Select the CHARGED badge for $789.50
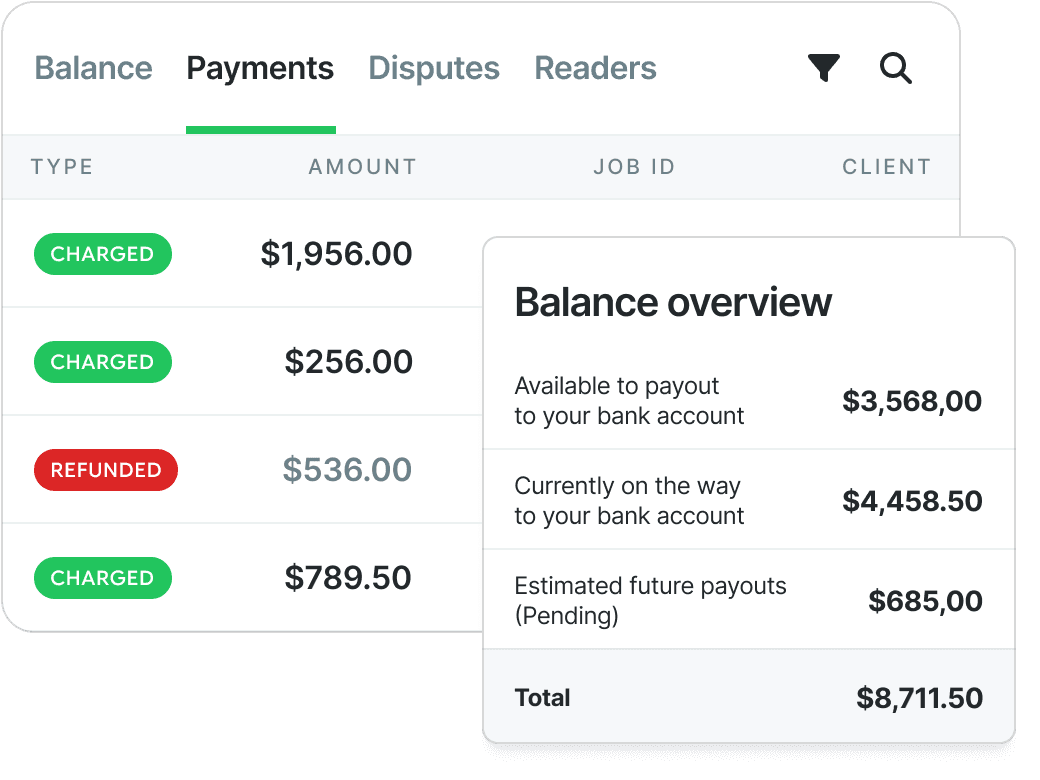This screenshot has height=780, width=1040. click(x=103, y=578)
